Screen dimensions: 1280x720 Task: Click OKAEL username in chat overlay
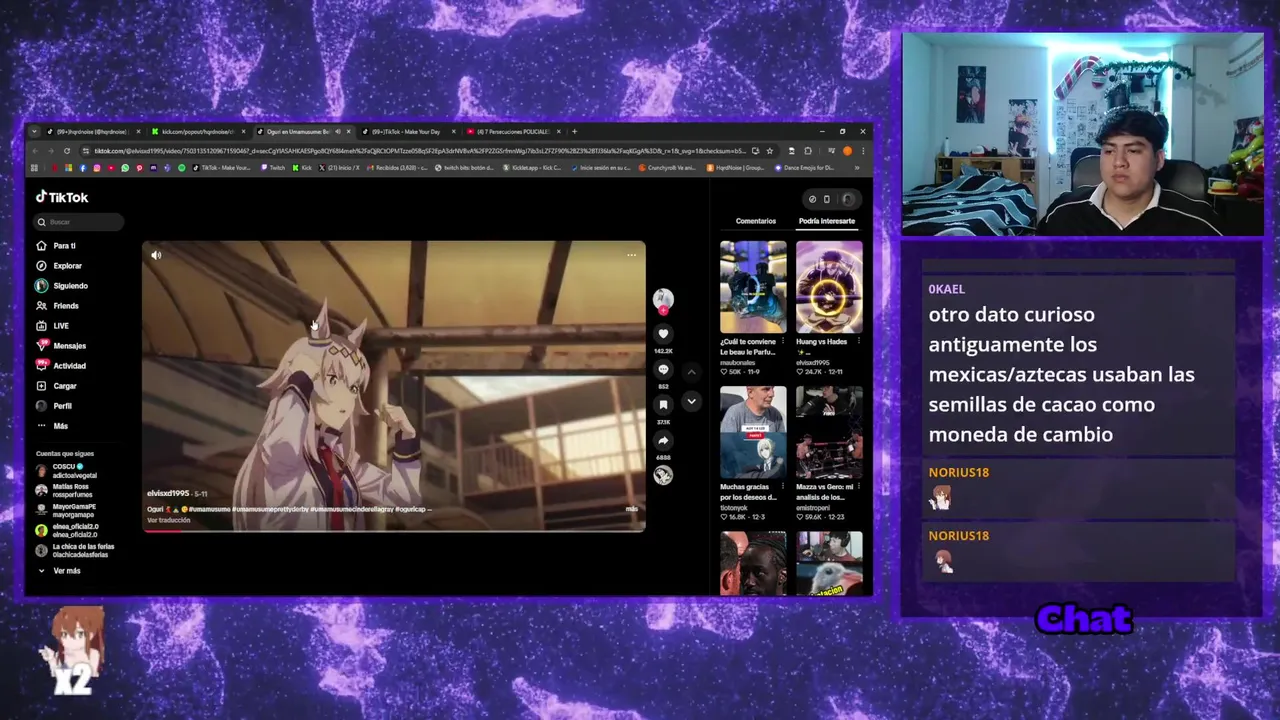click(x=946, y=289)
